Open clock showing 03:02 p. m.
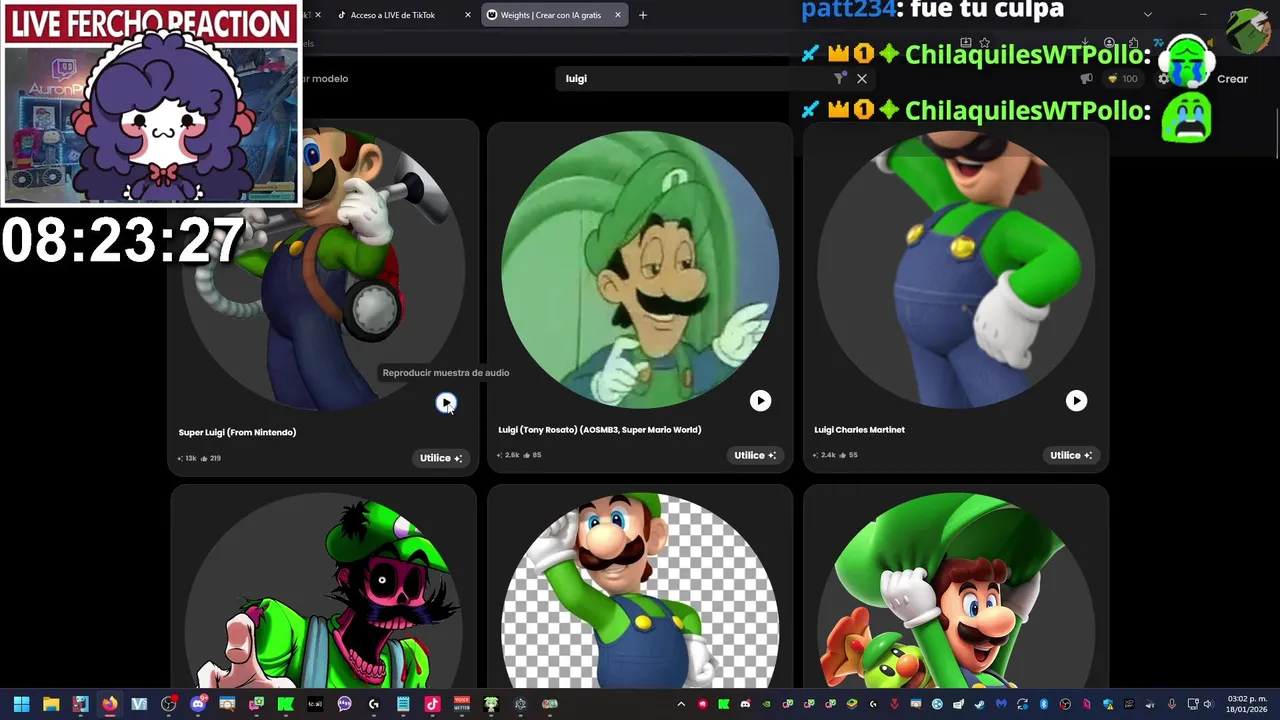The width and height of the screenshot is (1280, 720). coord(1247,704)
